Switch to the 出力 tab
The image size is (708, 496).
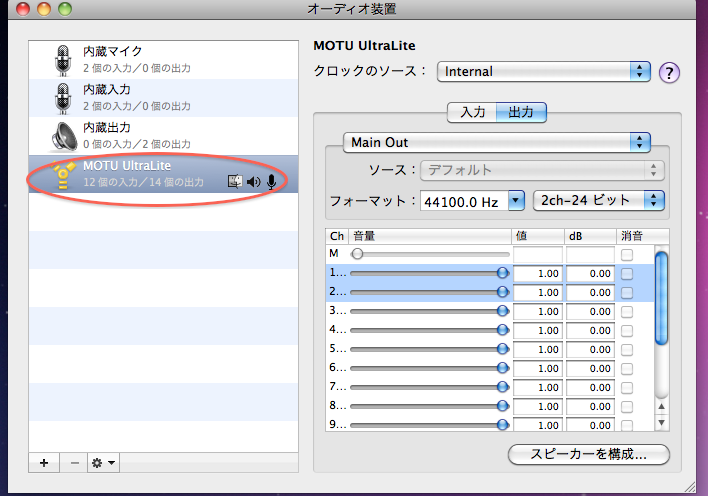[x=522, y=112]
